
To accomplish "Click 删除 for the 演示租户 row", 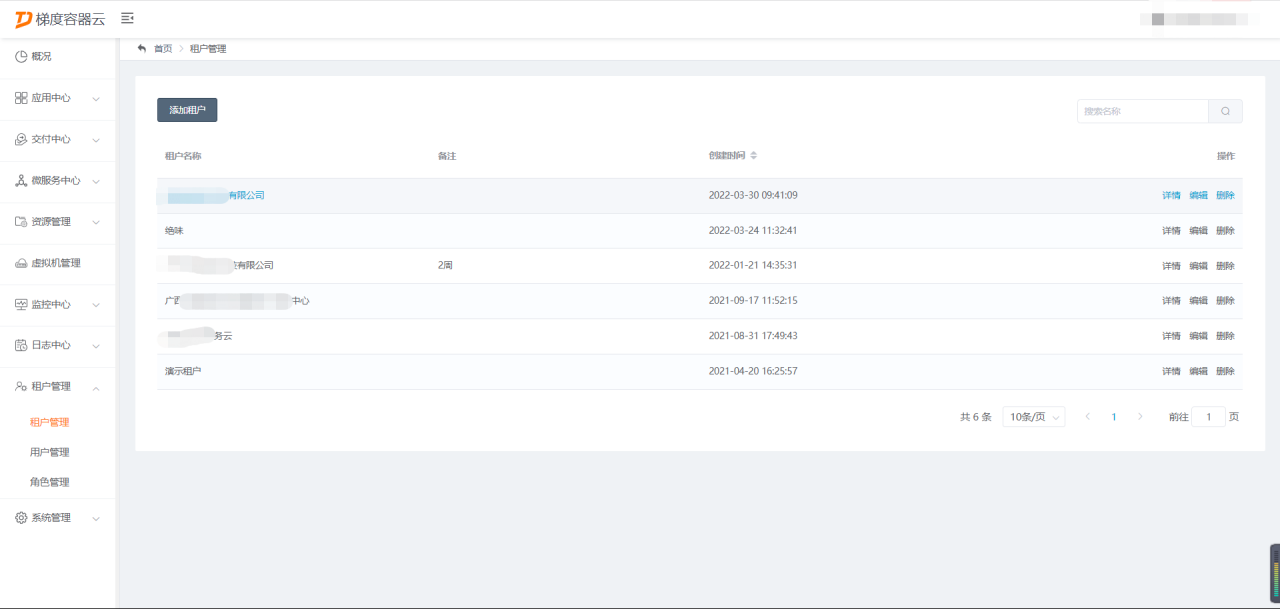I will pyautogui.click(x=1225, y=371).
